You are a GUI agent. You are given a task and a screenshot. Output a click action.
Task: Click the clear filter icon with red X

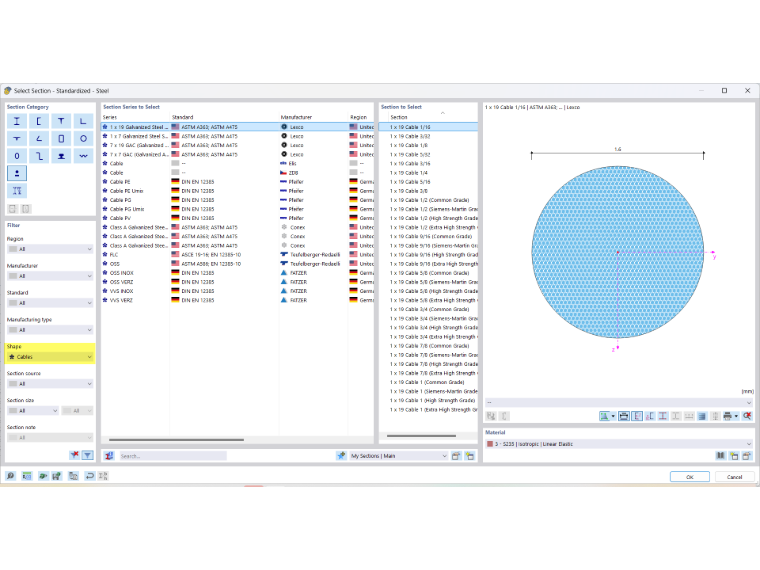click(74, 455)
